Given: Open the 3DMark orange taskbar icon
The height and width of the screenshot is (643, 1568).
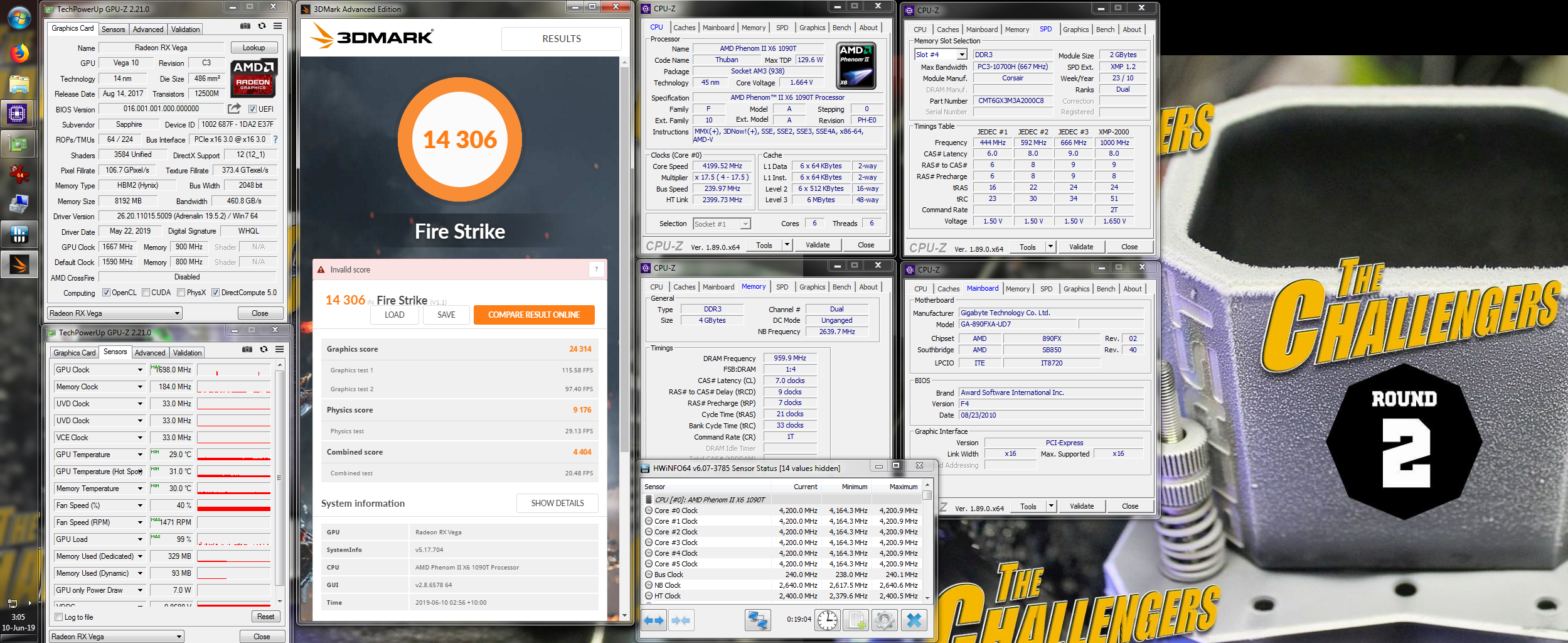Looking at the screenshot, I should 19,264.
